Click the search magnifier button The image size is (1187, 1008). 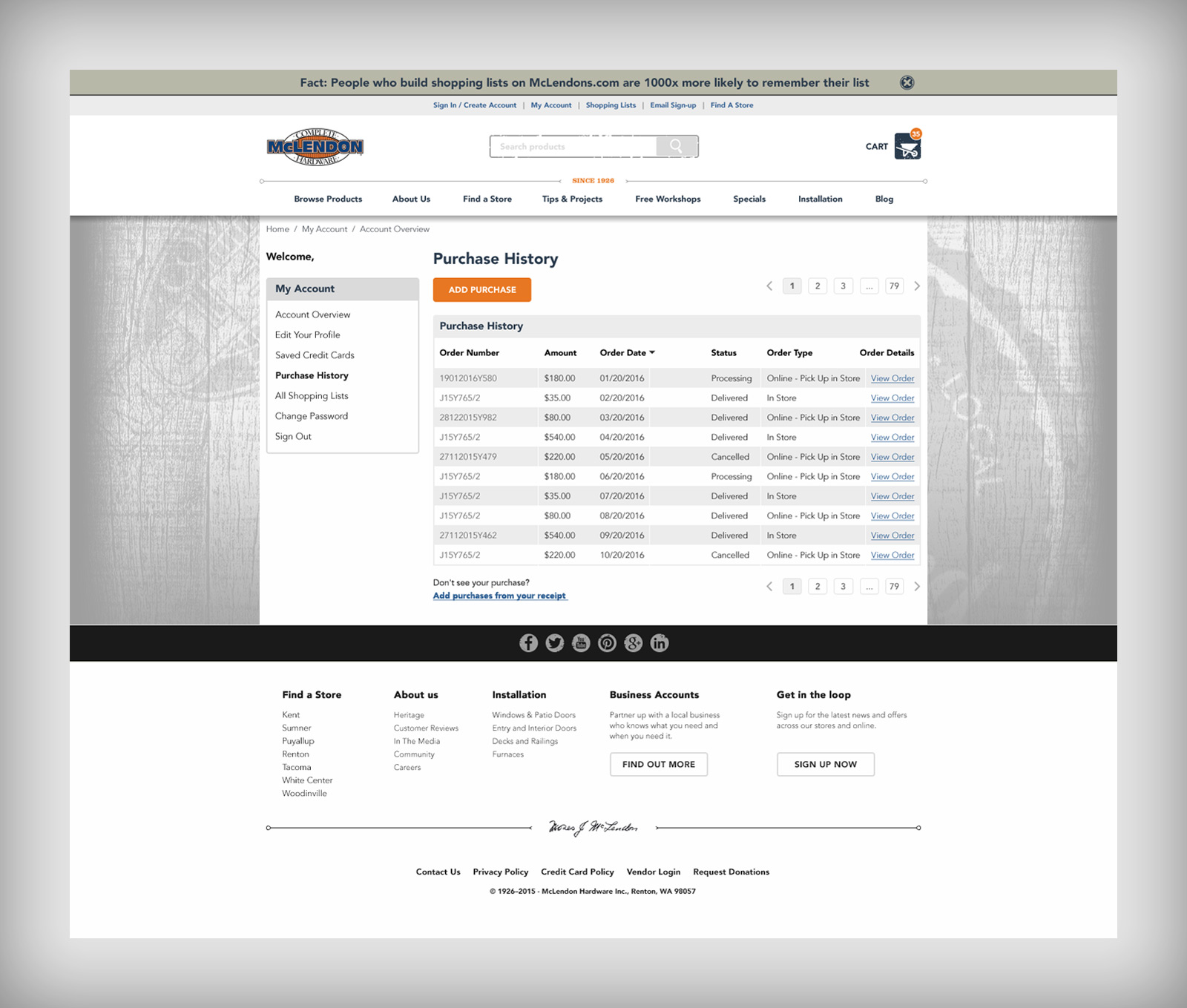(x=676, y=146)
